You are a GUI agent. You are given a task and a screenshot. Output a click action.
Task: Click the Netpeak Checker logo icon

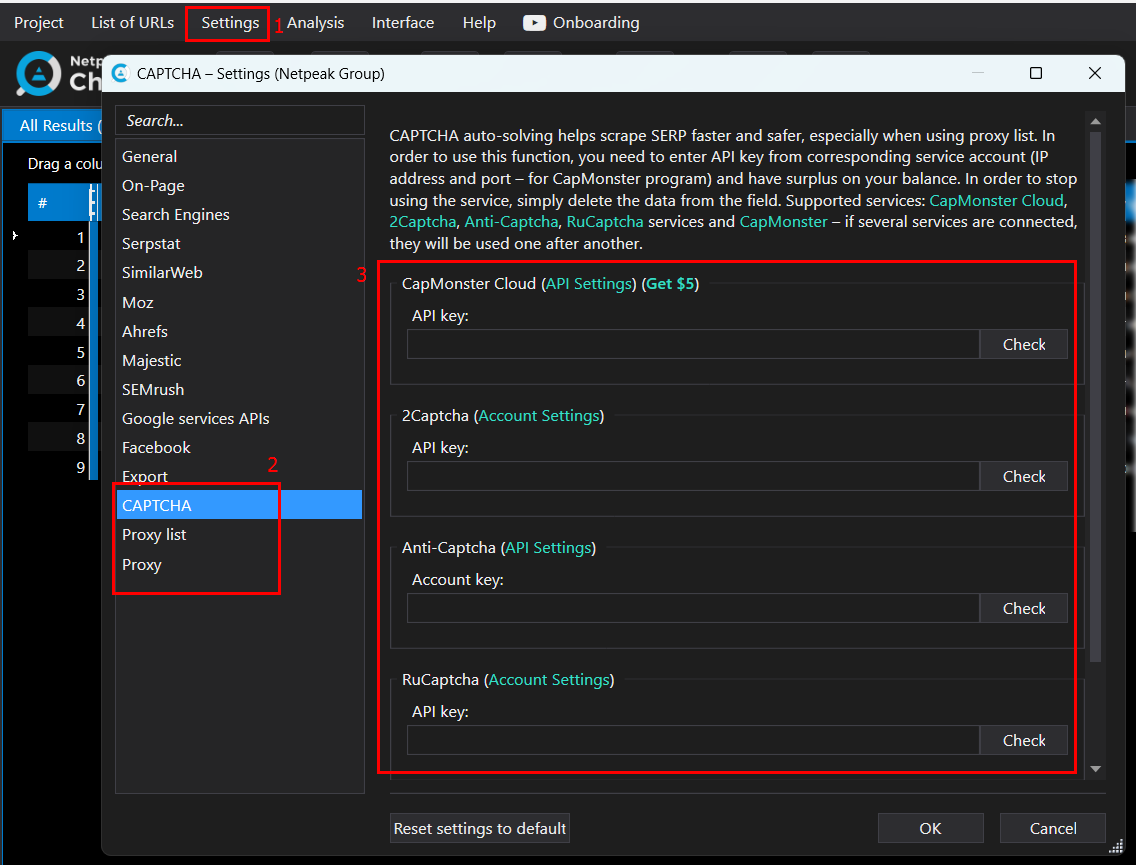point(38,74)
